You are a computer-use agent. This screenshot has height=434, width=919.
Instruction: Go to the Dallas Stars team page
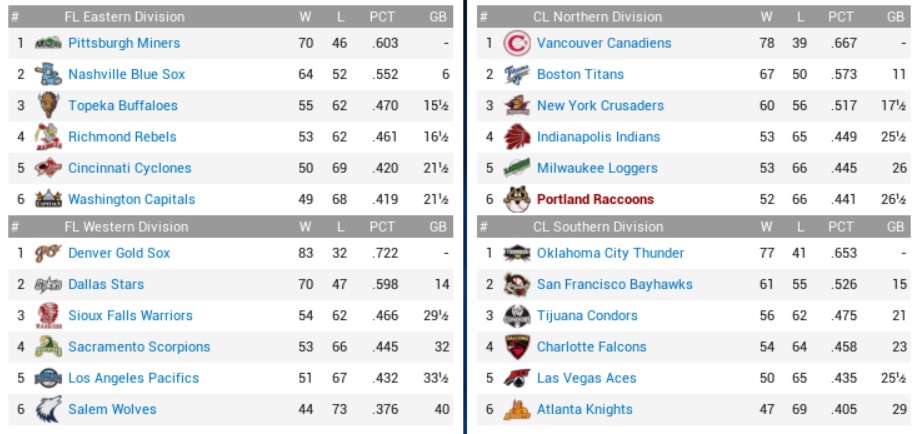[106, 284]
